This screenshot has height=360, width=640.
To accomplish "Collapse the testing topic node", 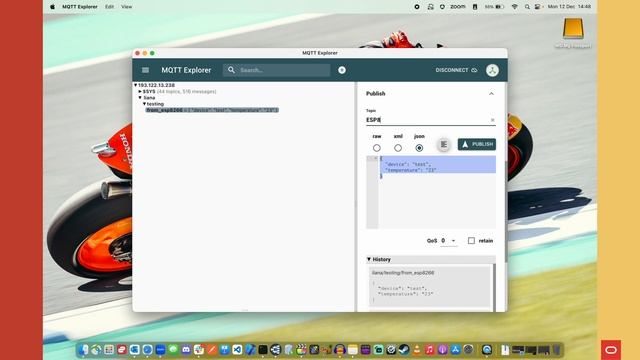I will coord(144,104).
